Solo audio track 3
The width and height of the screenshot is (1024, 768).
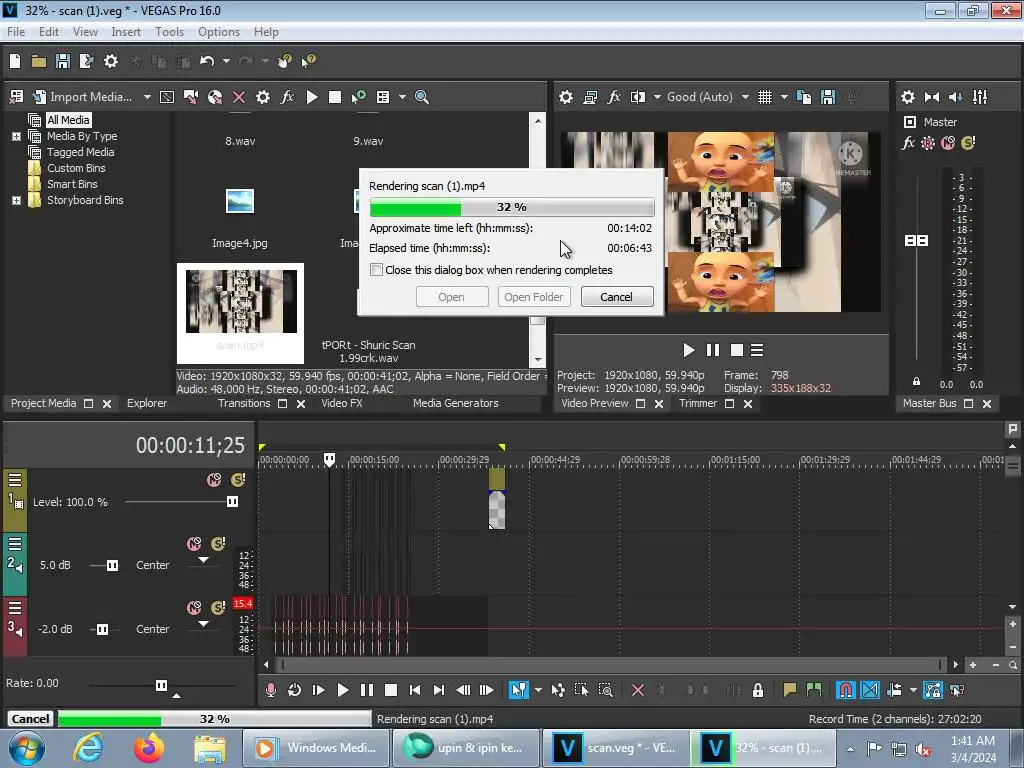[218, 608]
